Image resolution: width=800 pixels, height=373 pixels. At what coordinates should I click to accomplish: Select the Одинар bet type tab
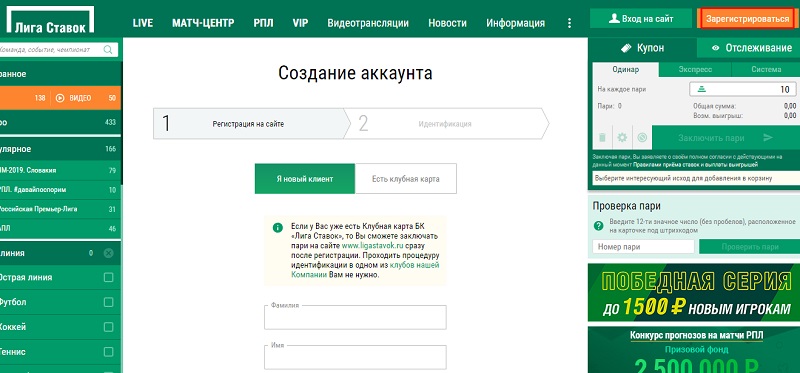click(626, 69)
